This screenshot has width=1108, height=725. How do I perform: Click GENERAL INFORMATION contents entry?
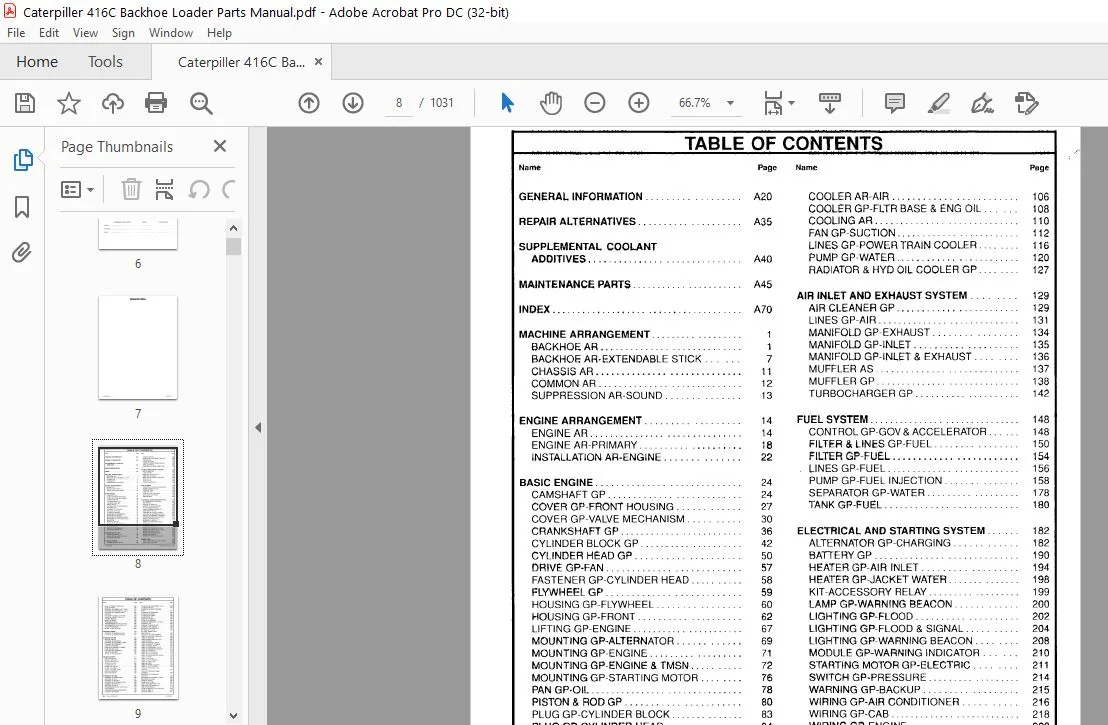click(580, 196)
